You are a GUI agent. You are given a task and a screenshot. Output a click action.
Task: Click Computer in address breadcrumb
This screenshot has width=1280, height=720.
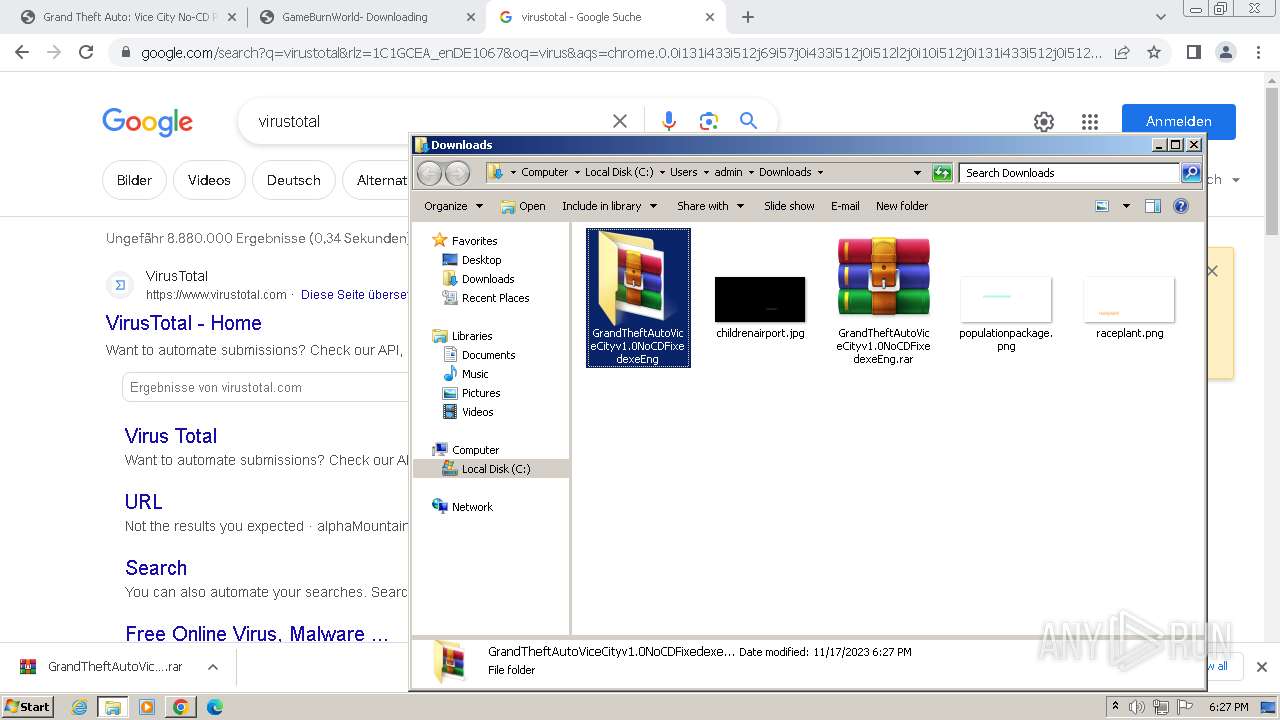(545, 172)
